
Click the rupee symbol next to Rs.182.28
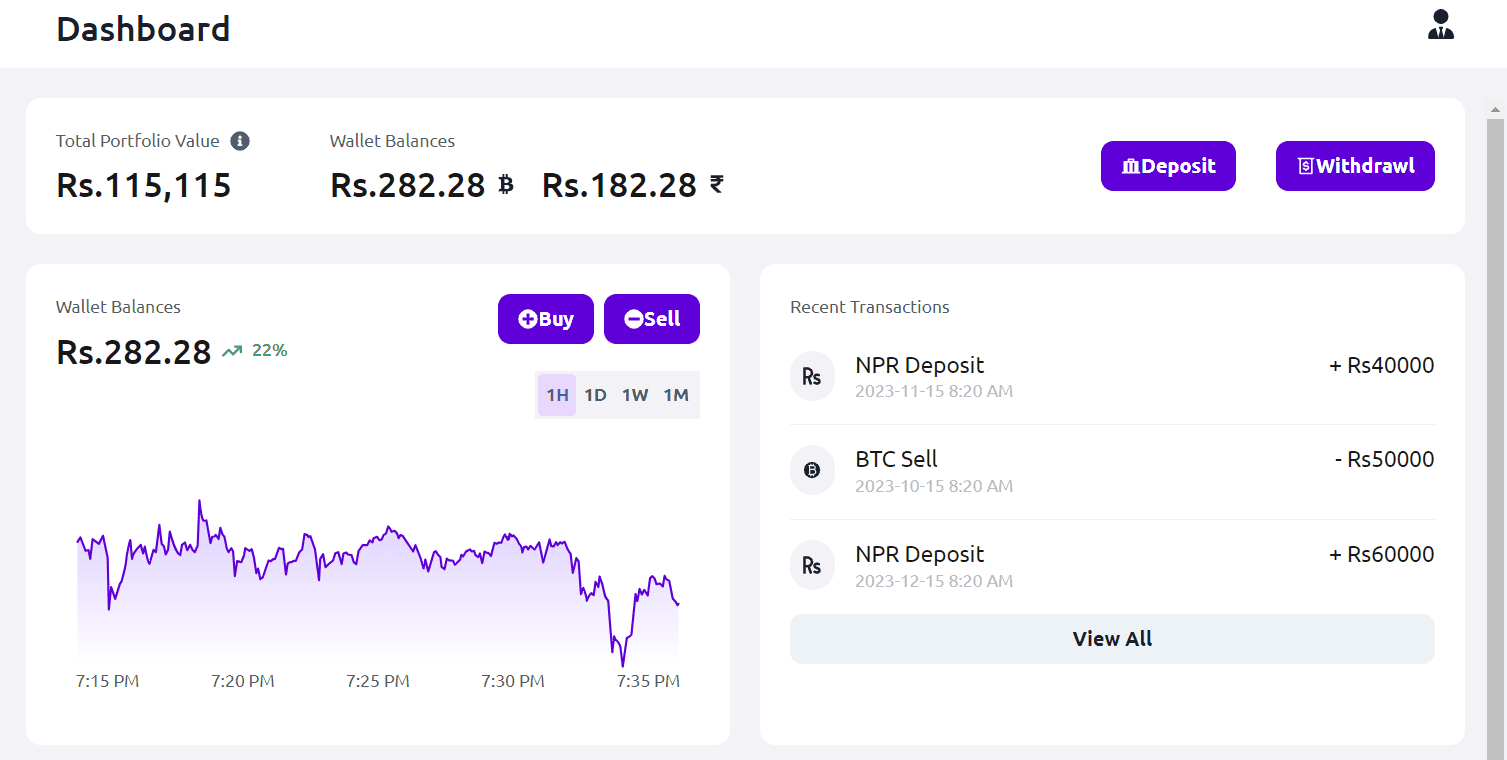[715, 185]
